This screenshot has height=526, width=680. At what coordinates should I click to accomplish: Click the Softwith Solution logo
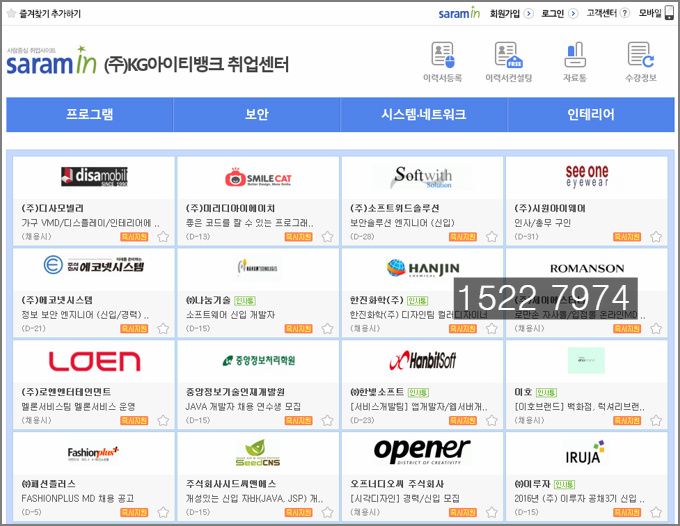(x=422, y=177)
